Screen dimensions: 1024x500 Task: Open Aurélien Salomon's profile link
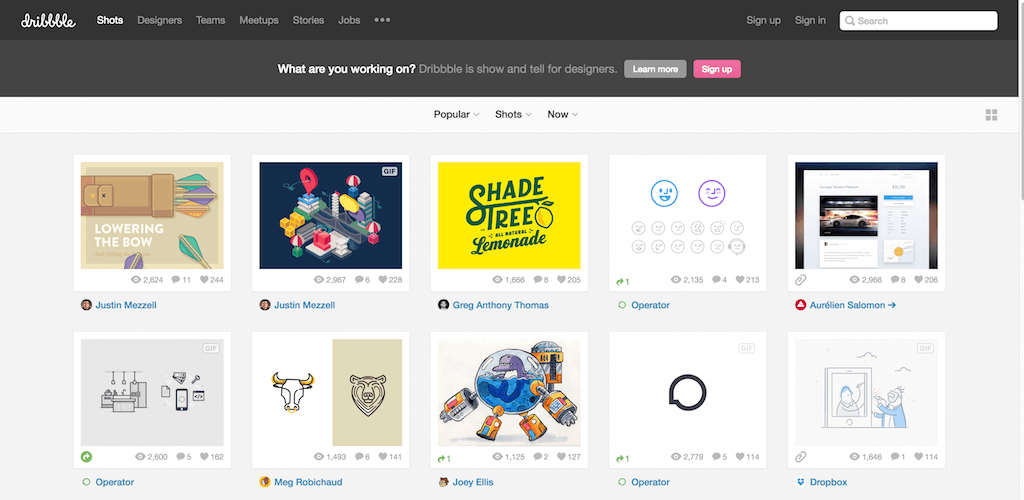[852, 305]
